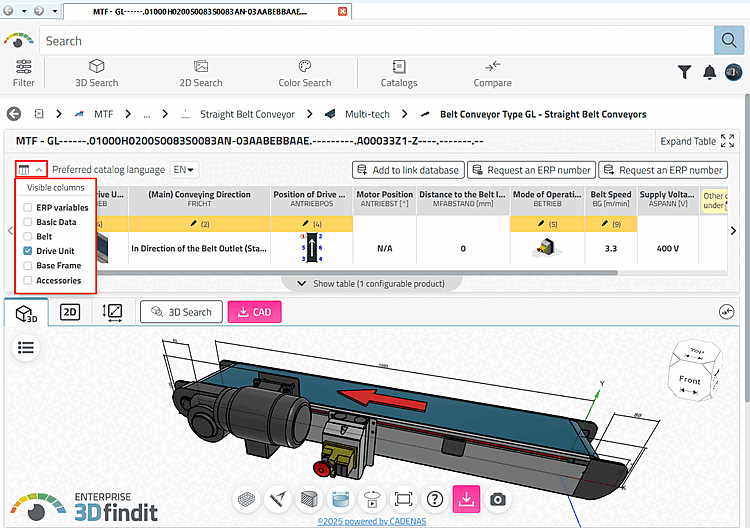The image size is (750, 528).
Task: Open Color Search tool
Action: pyautogui.click(x=305, y=73)
